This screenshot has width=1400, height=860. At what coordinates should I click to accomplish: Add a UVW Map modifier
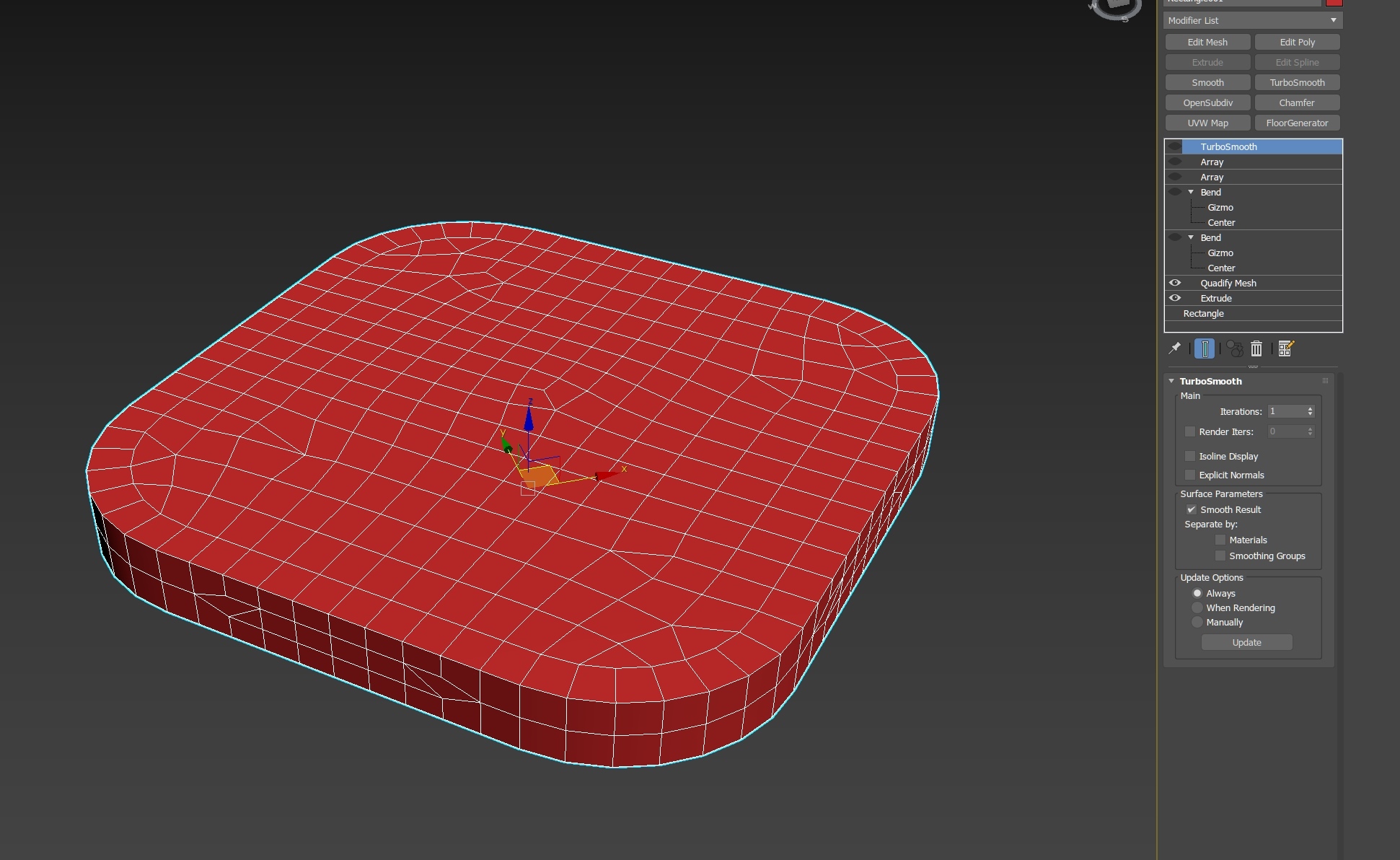pos(1207,123)
